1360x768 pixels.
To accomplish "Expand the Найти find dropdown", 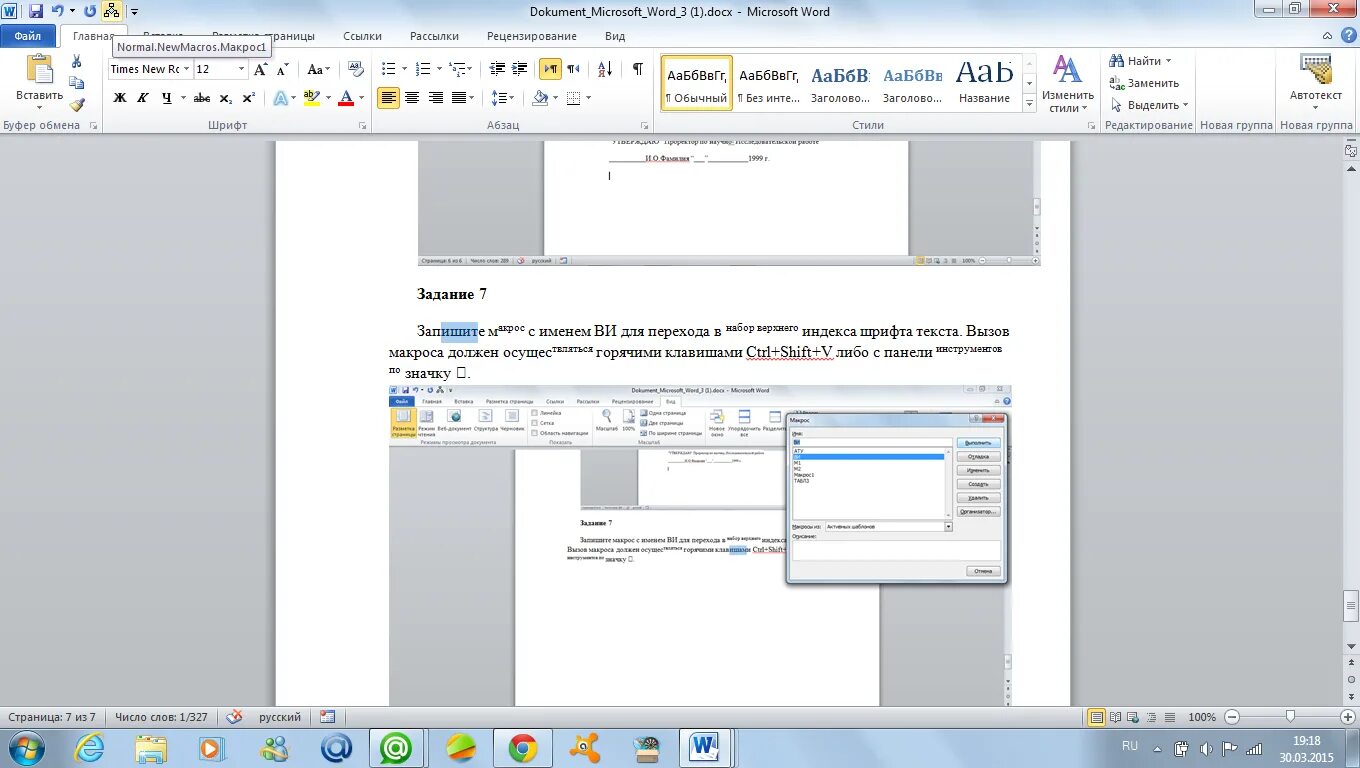I will (x=1168, y=61).
